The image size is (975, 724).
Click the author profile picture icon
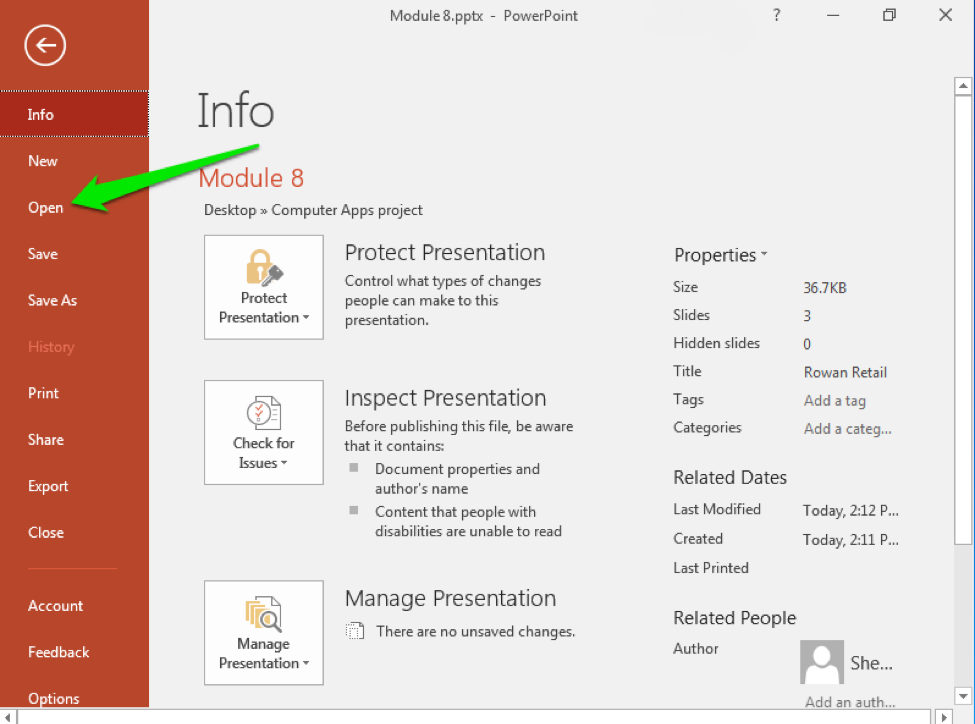pos(821,663)
